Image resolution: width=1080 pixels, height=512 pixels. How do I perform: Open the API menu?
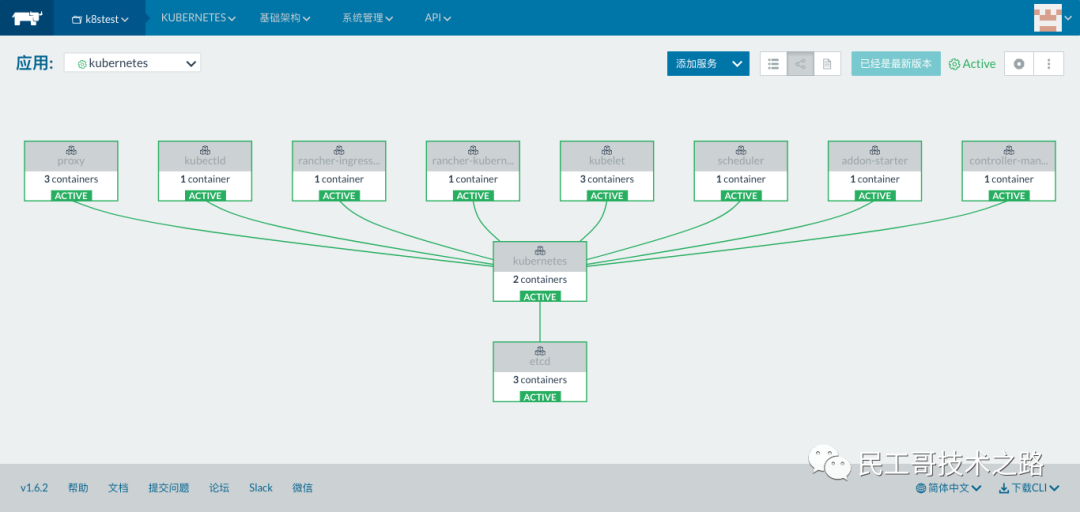tap(438, 18)
